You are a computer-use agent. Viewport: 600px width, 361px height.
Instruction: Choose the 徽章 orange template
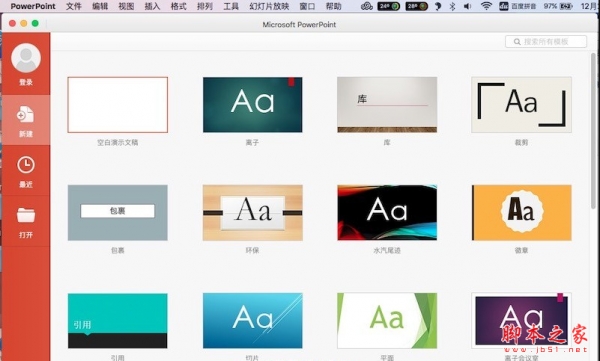pyautogui.click(x=521, y=212)
